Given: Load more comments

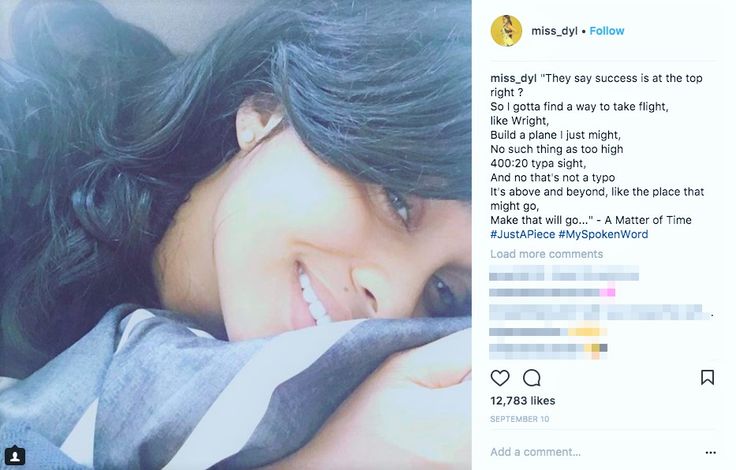Looking at the screenshot, I should [547, 254].
